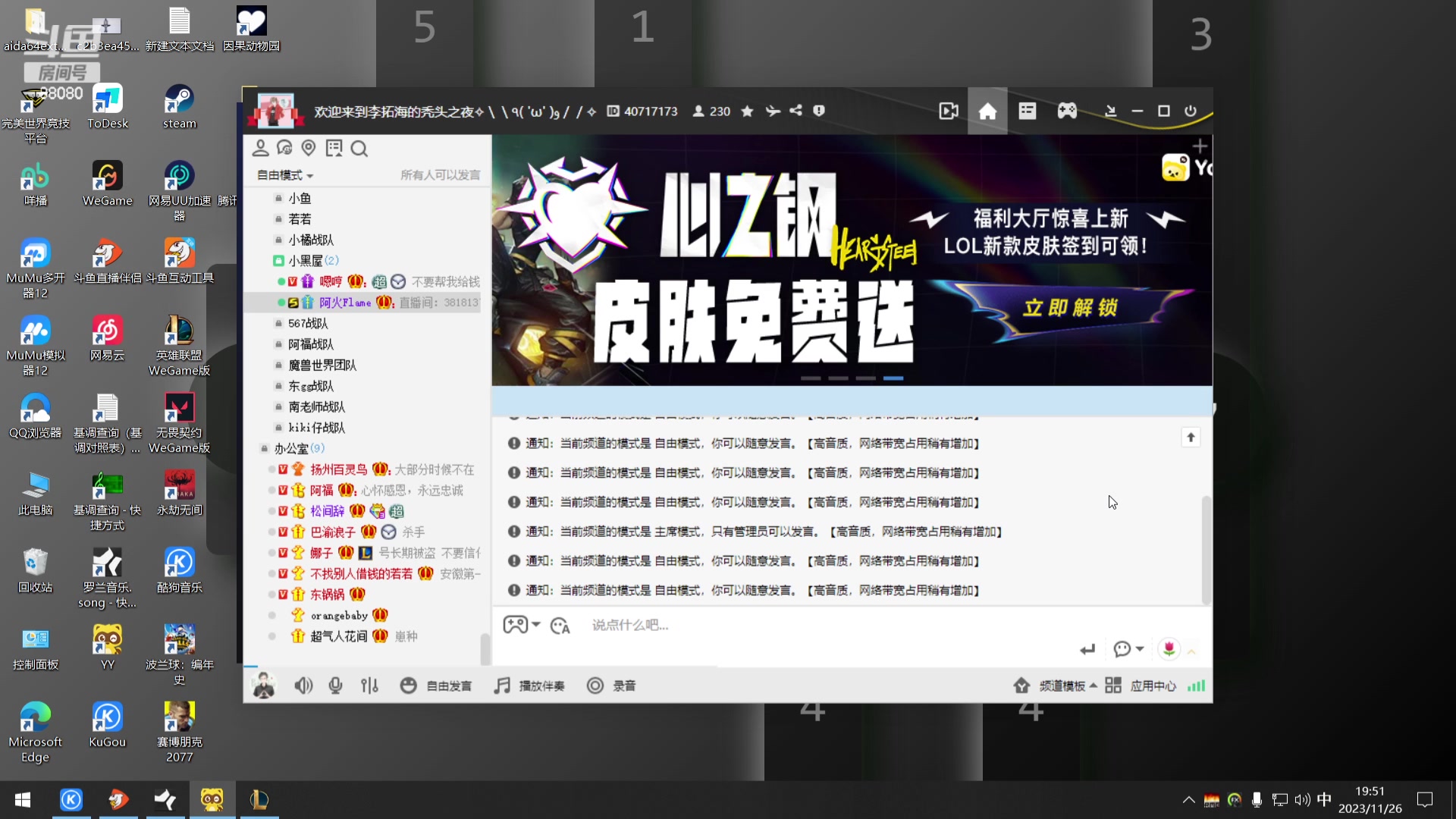Select the game controller icon in title bar

click(x=1066, y=111)
